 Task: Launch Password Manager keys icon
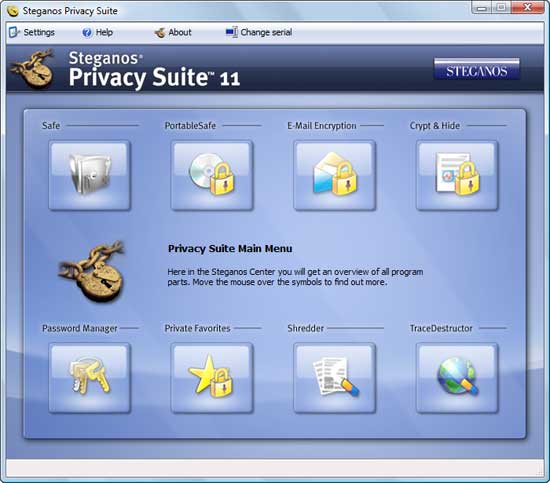tap(89, 378)
